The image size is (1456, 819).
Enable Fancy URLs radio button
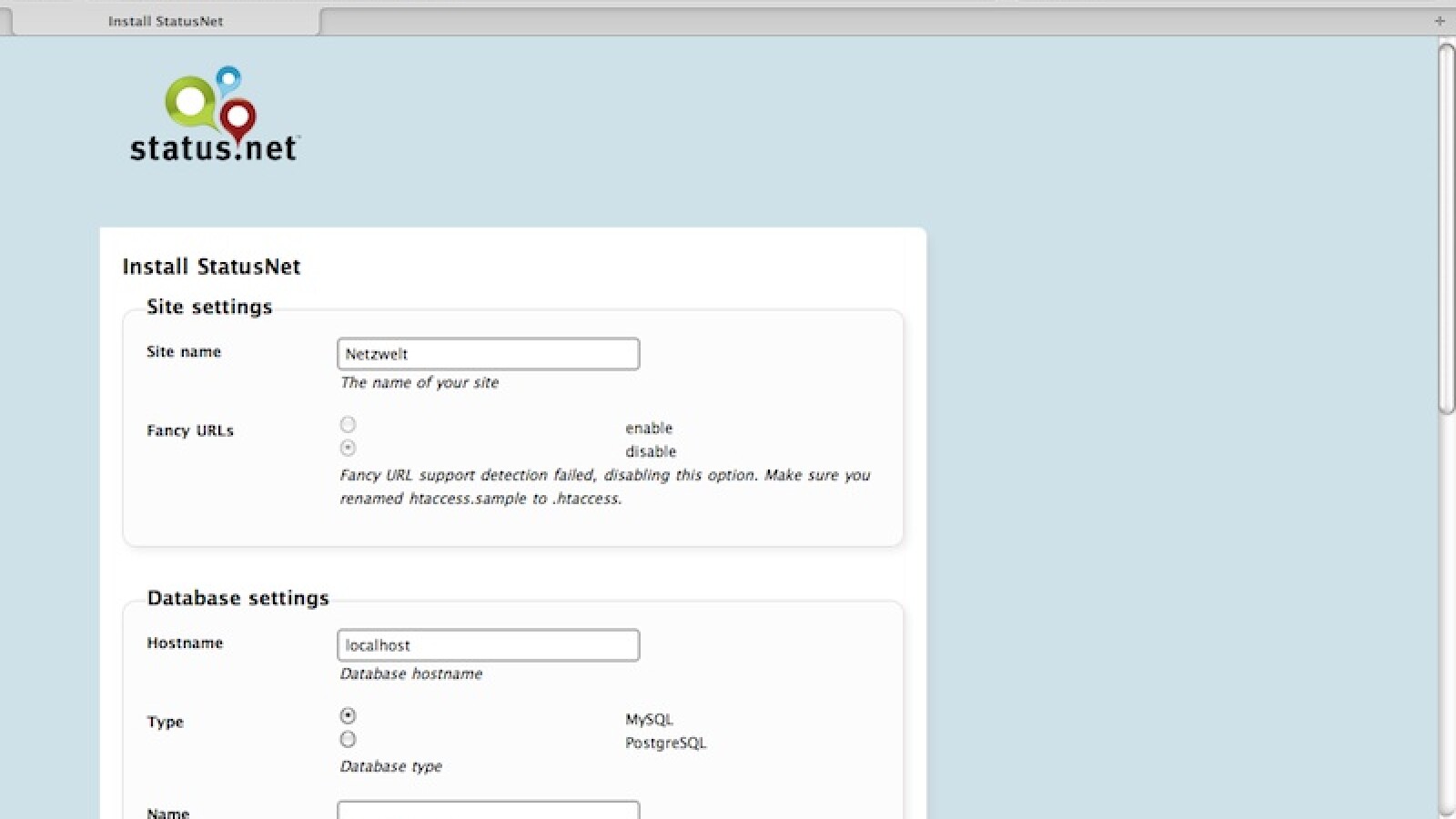348,424
